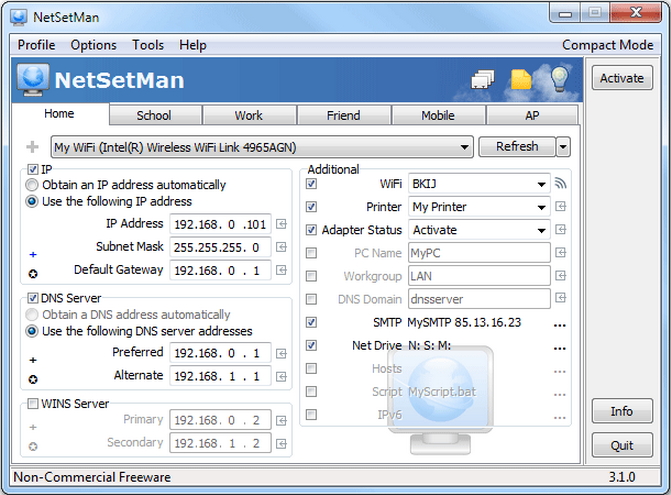Click the stacked windows icon in header

[x=483, y=81]
